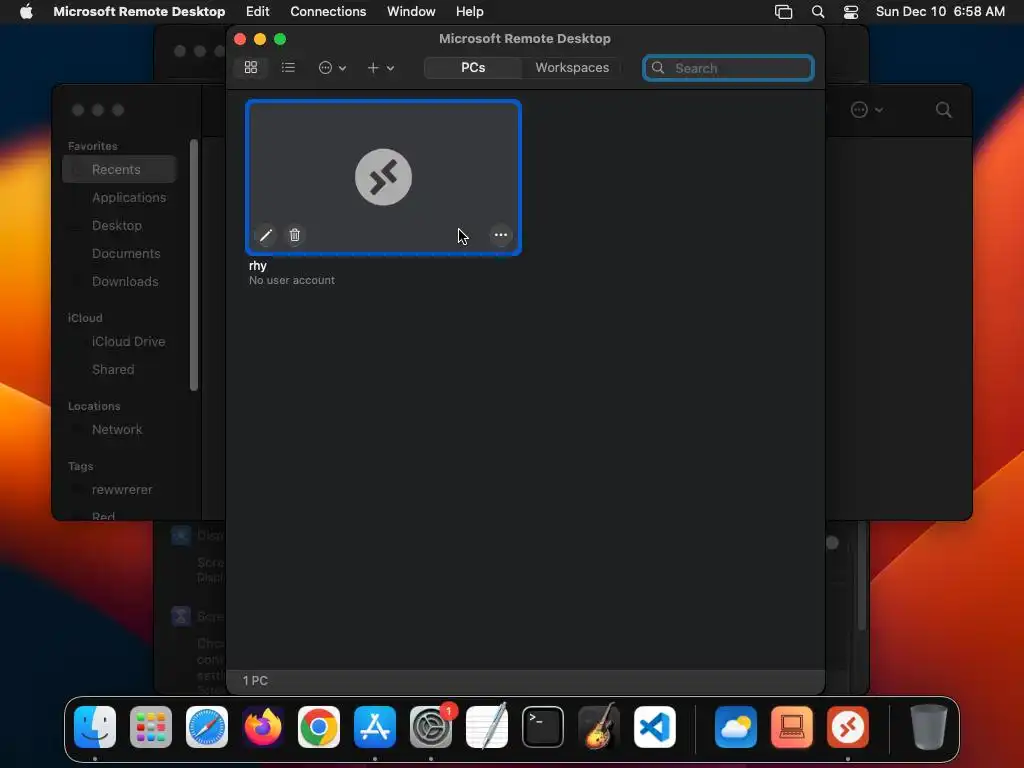Switch to list view of PCs
This screenshot has width=1024, height=768.
click(288, 67)
